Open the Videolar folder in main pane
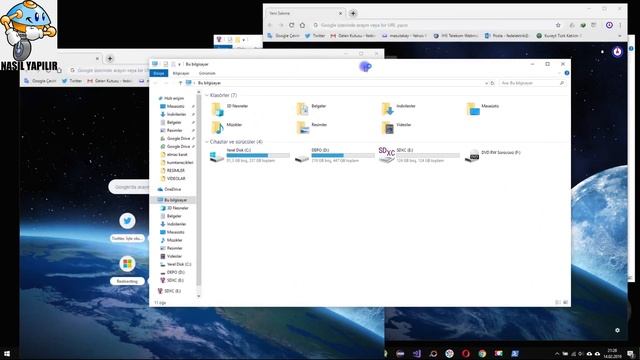The height and width of the screenshot is (360, 640). pos(396,127)
